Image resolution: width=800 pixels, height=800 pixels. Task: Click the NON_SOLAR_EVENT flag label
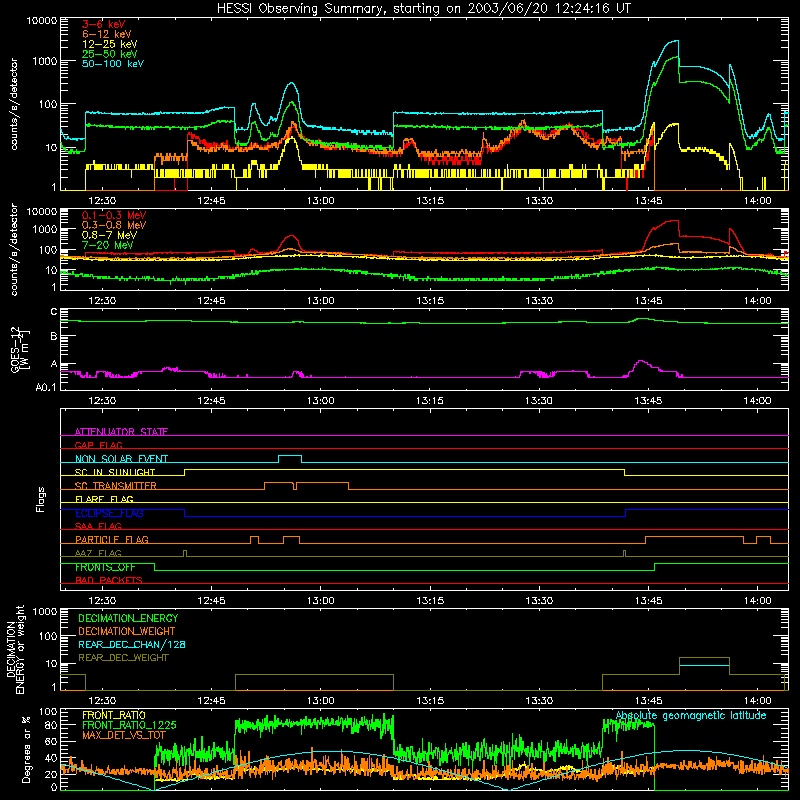(x=121, y=459)
